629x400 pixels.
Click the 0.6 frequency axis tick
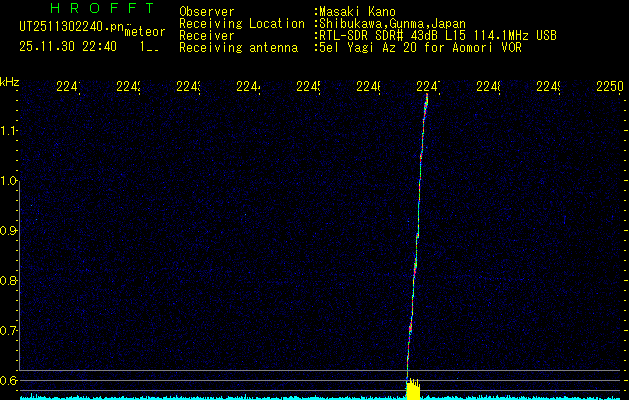(9, 380)
